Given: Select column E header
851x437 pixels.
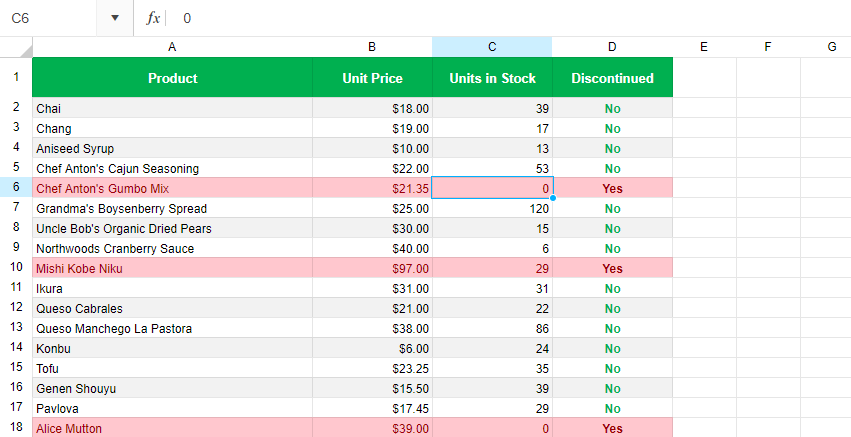Looking at the screenshot, I should 704,47.
